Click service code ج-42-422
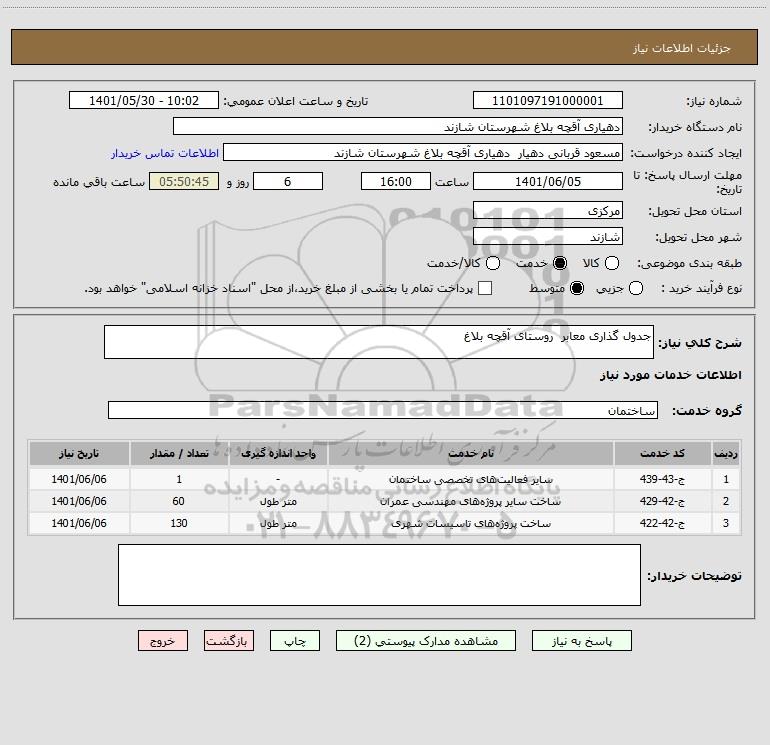 click(x=662, y=523)
